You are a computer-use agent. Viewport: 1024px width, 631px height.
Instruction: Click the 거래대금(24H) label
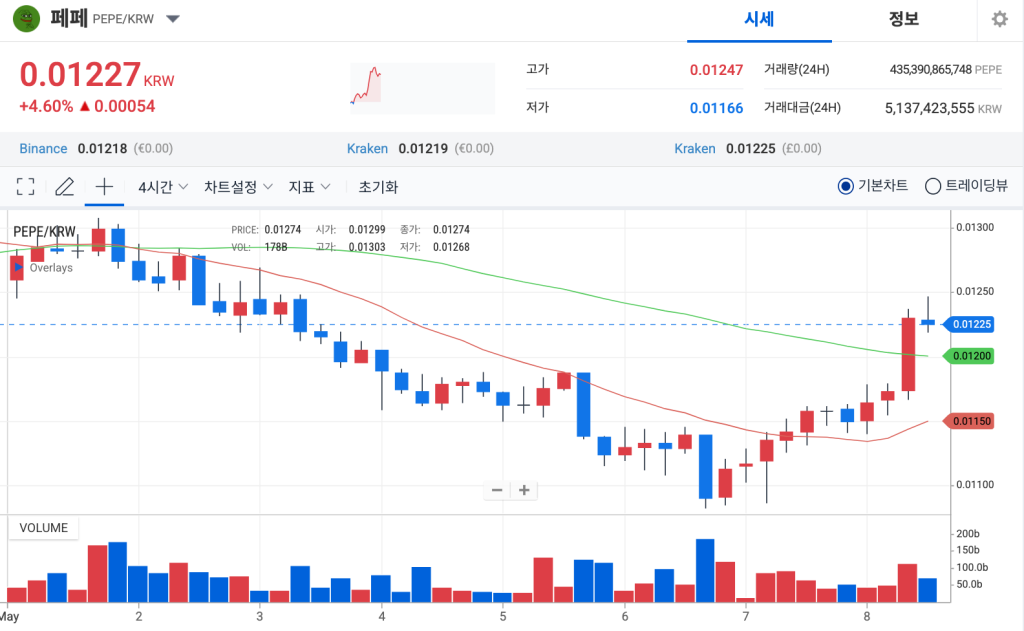(802, 108)
